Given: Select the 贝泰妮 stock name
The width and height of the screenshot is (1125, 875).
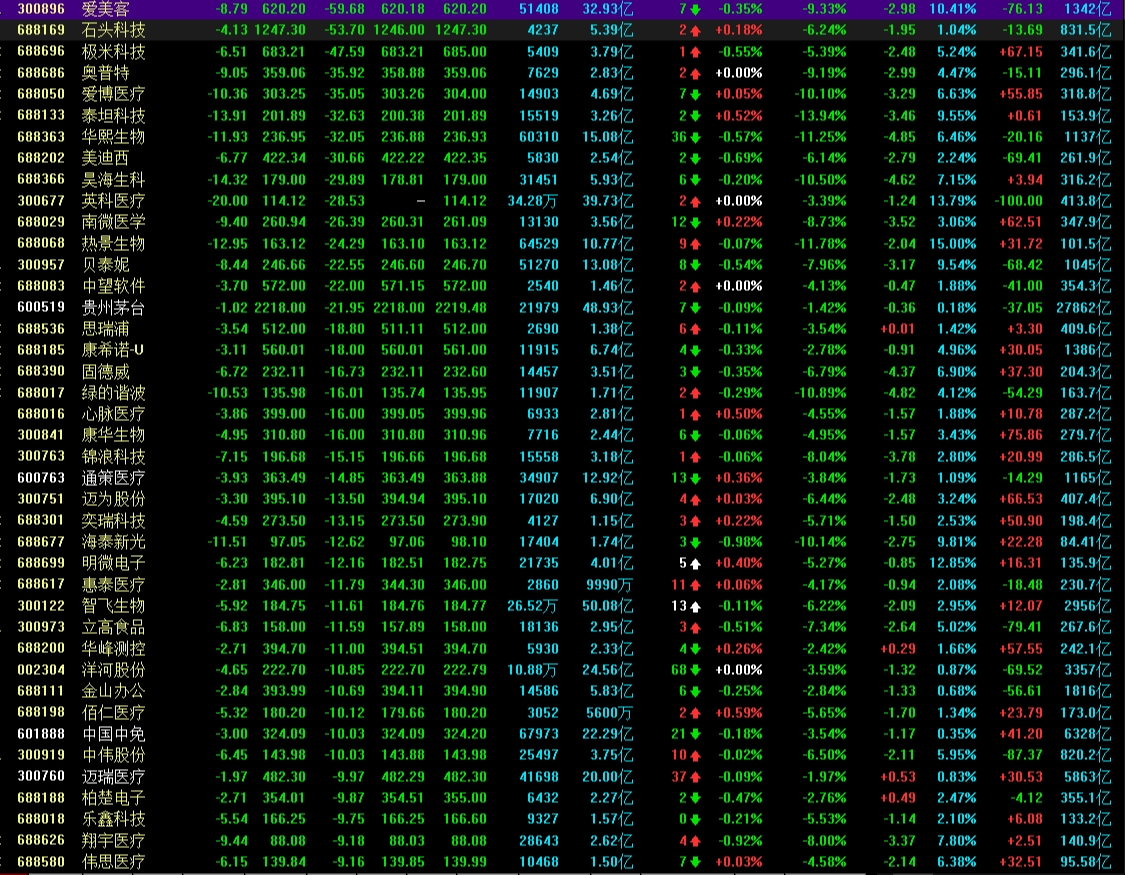Looking at the screenshot, I should (x=106, y=265).
